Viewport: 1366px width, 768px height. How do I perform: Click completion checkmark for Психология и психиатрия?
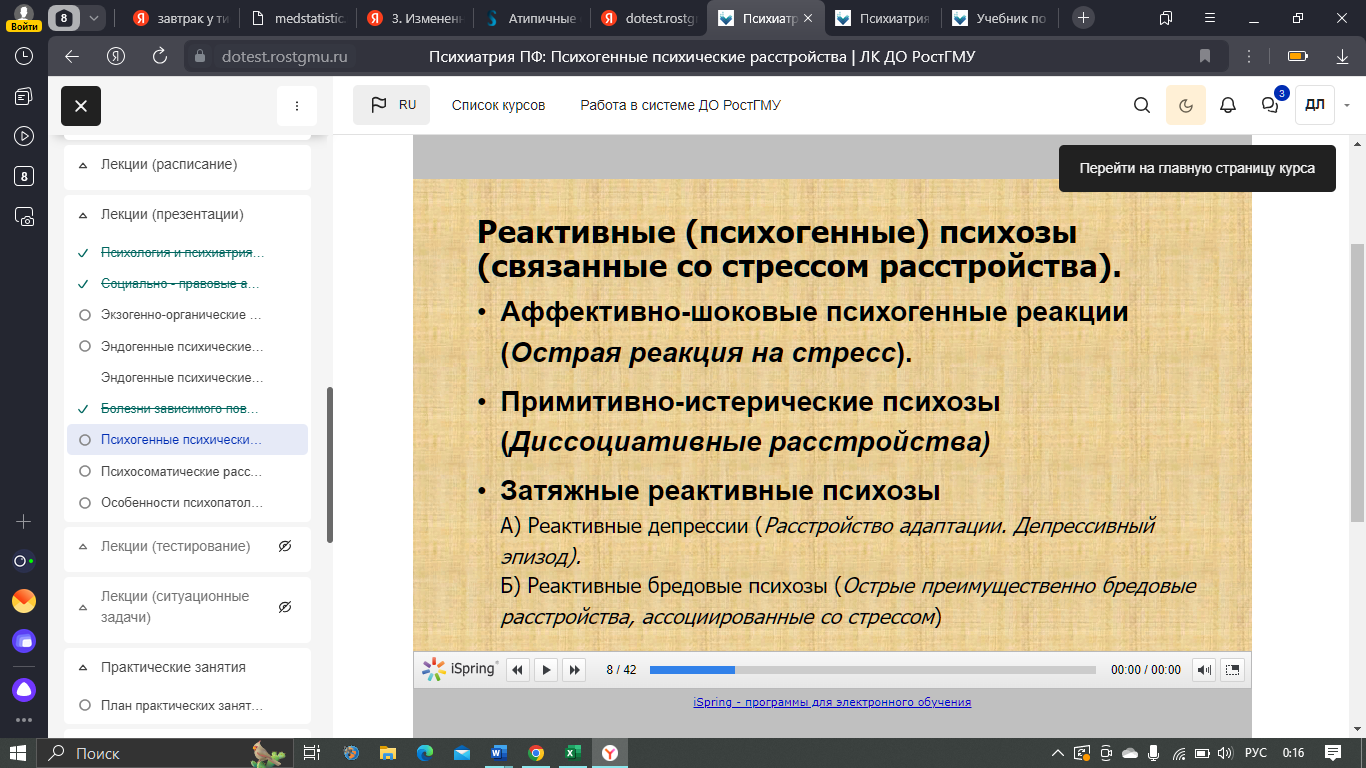click(84, 253)
